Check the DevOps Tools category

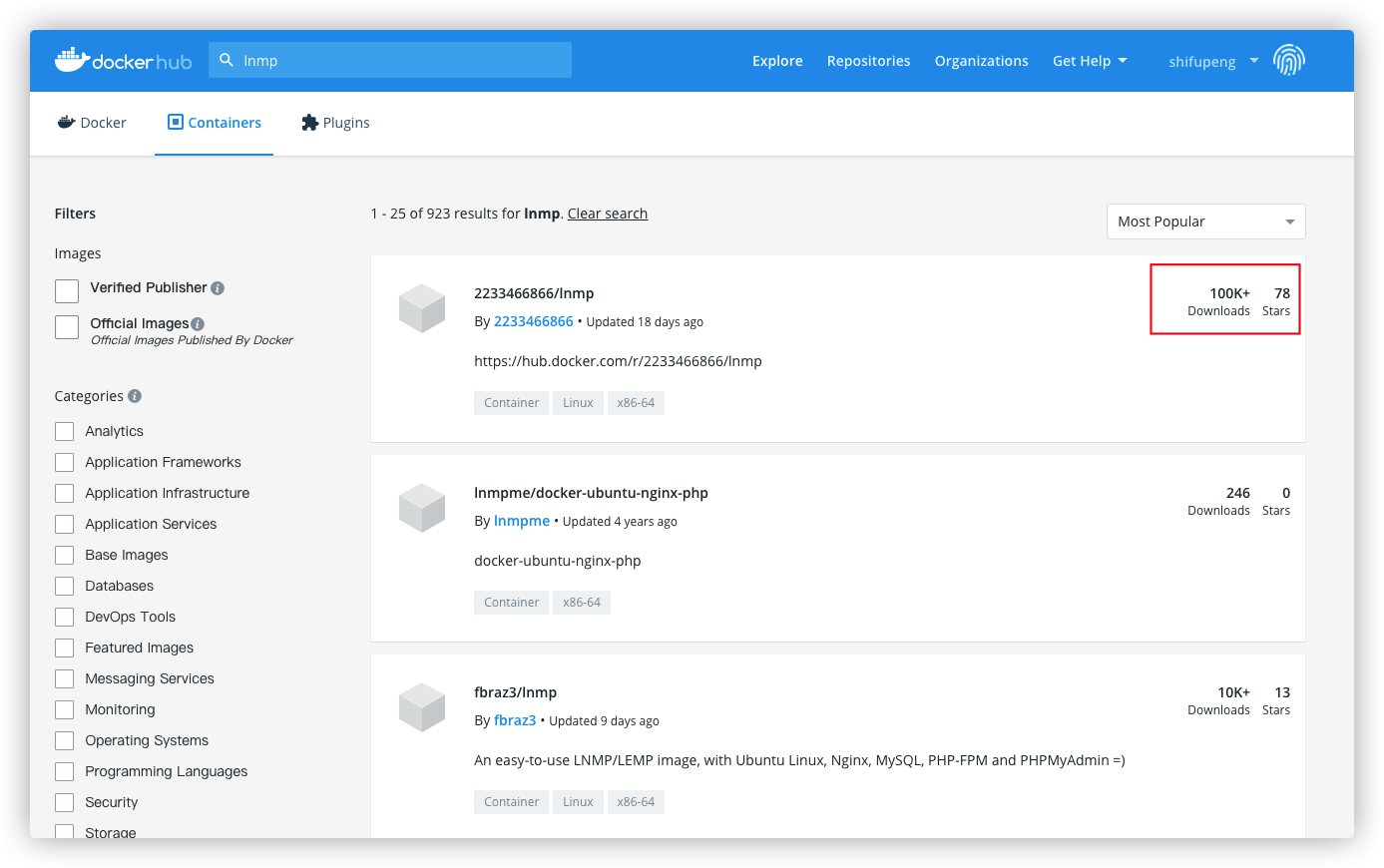[x=65, y=617]
